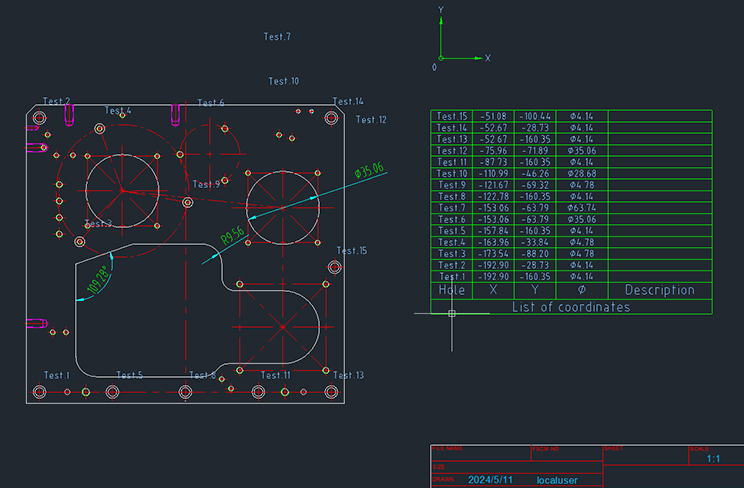Select the Test.1 label at bottom left

coord(57,375)
